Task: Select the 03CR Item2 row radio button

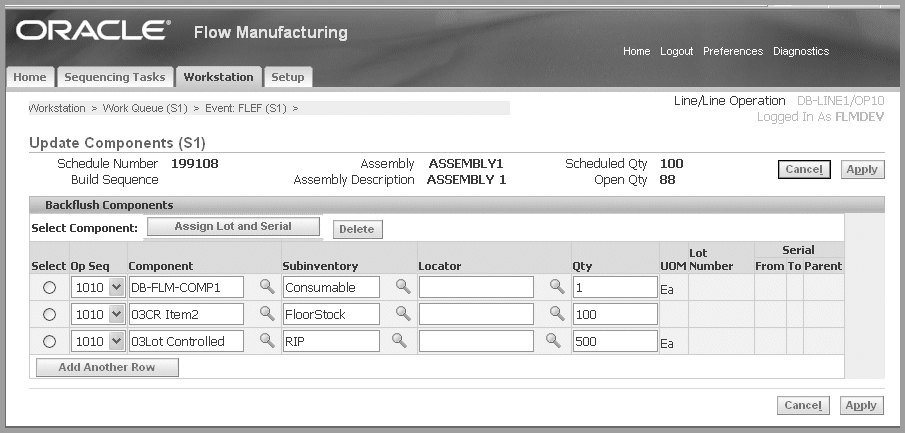Action: 50,315
